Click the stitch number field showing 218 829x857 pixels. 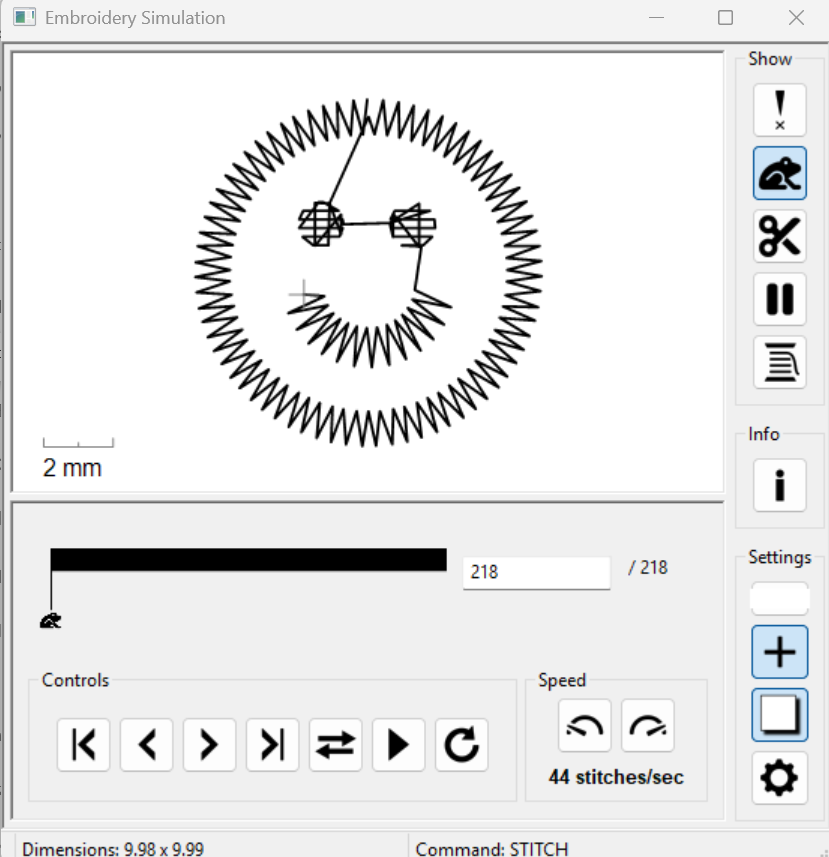point(536,572)
